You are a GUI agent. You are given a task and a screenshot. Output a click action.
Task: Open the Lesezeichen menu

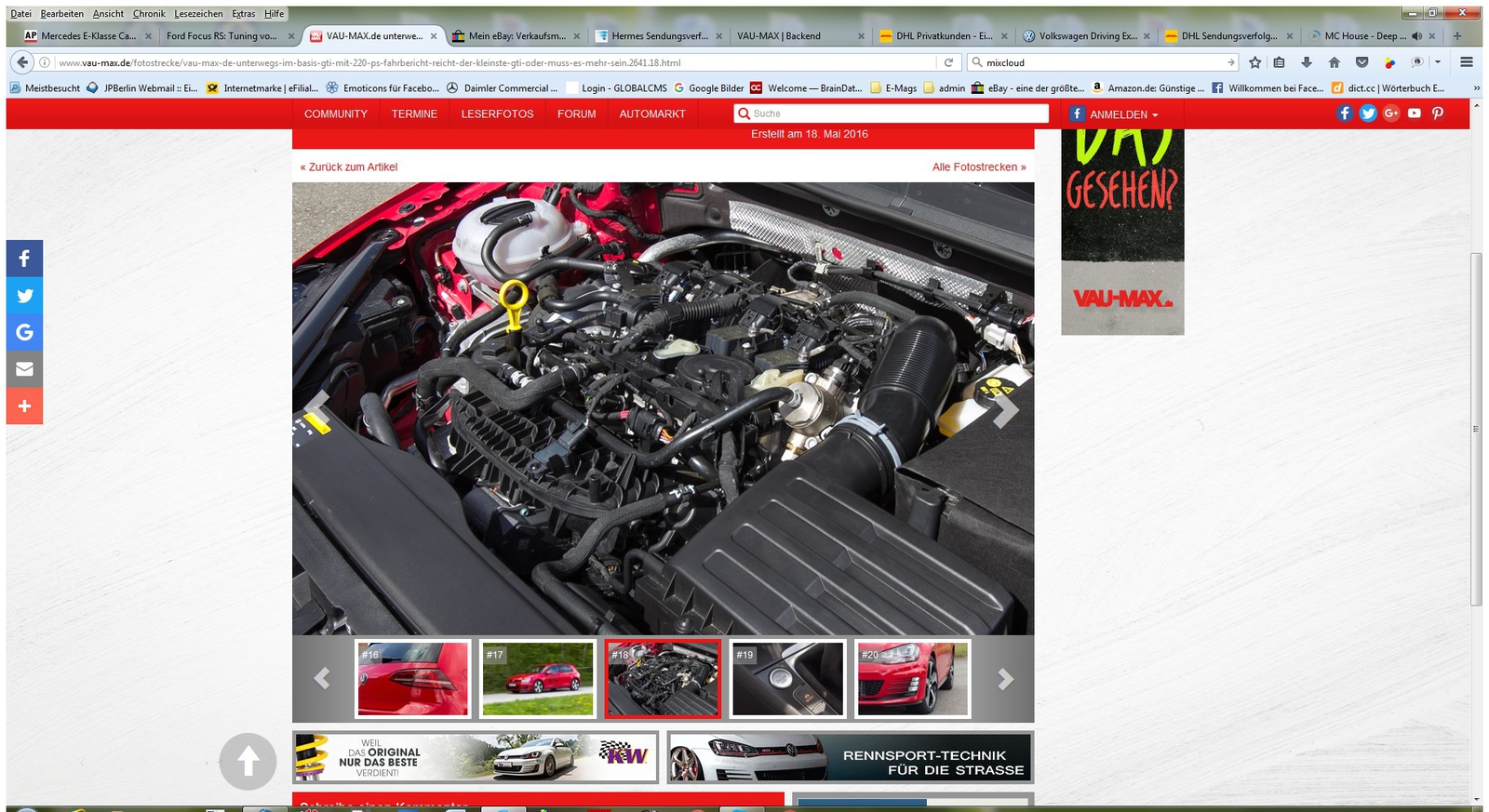[198, 14]
